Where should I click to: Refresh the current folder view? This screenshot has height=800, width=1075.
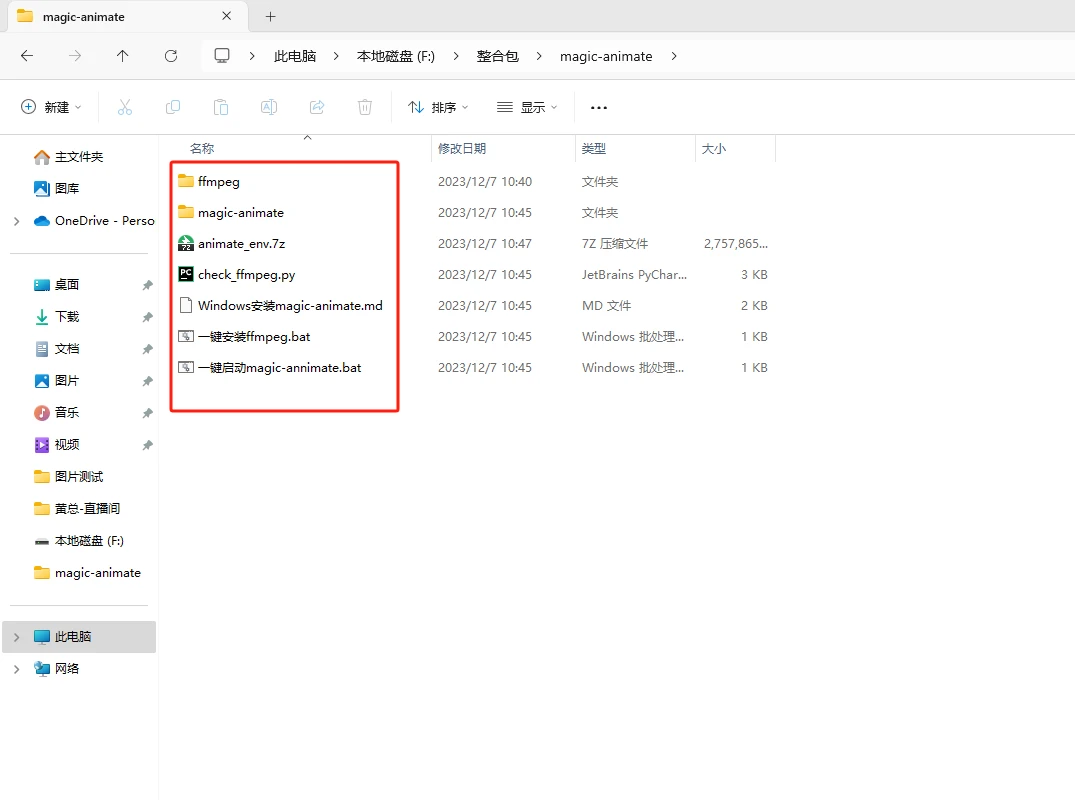tap(171, 56)
